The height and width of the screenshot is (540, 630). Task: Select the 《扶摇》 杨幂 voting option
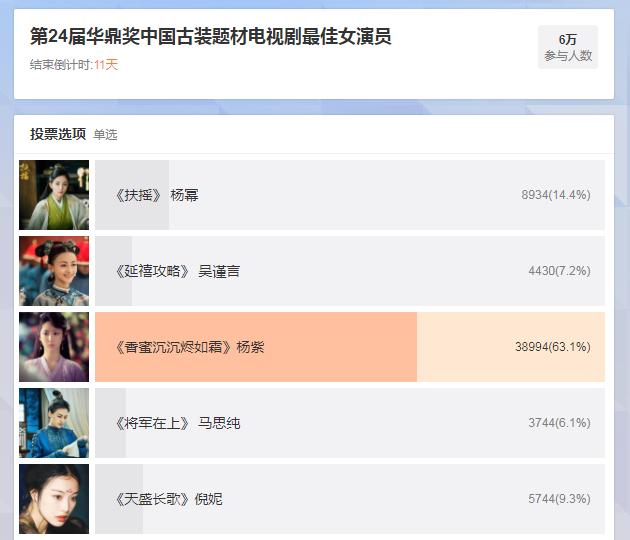(x=157, y=195)
